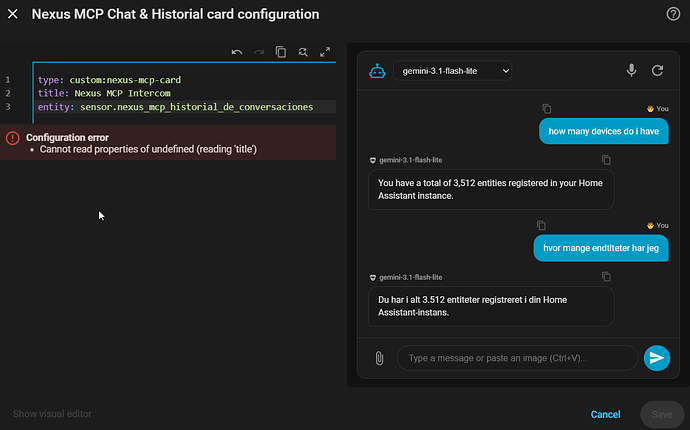This screenshot has height=430, width=690.
Task: Open the gemini-3.1-flash-lite model dropdown
Action: [x=452, y=71]
